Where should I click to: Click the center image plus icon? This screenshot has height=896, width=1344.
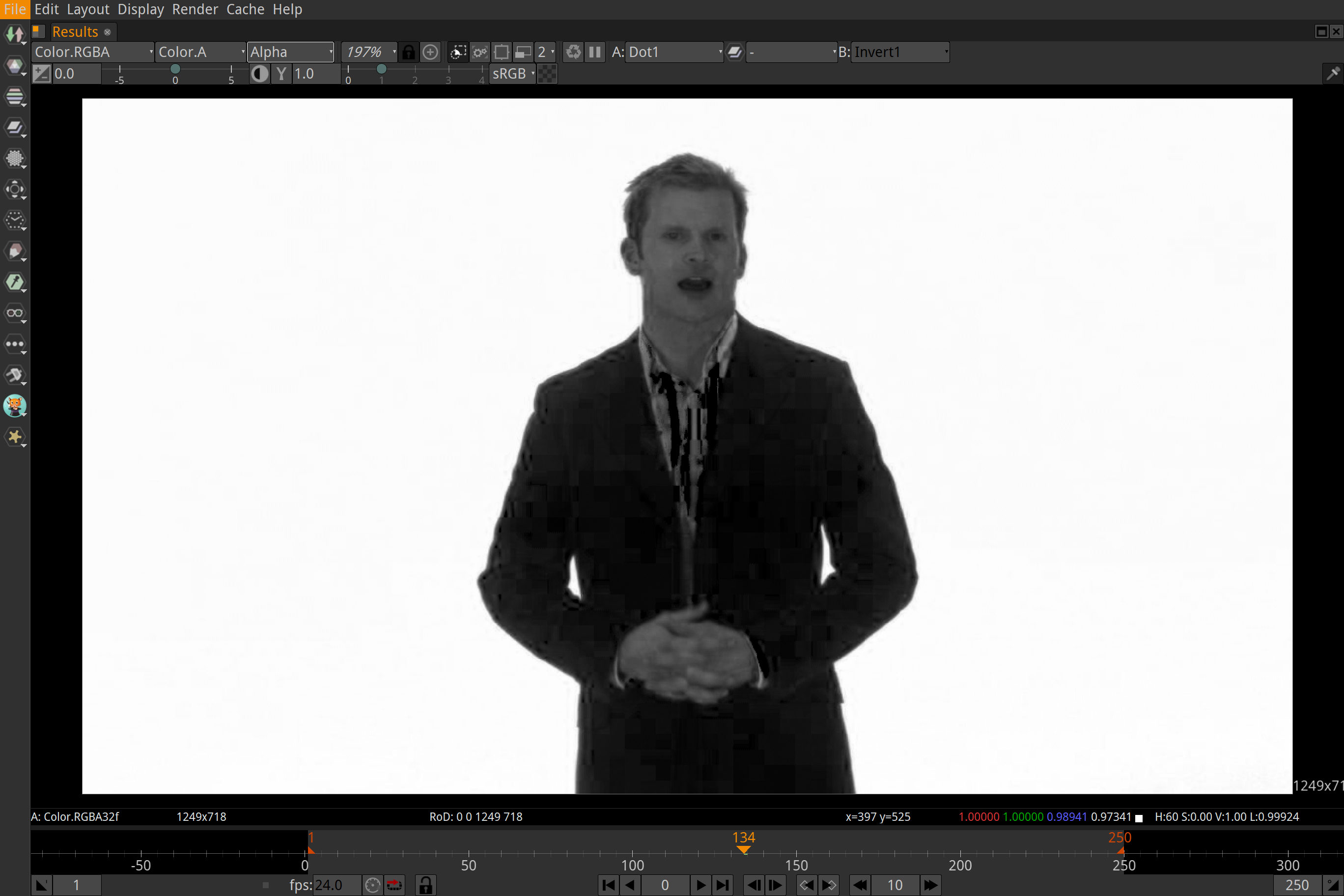(x=430, y=53)
